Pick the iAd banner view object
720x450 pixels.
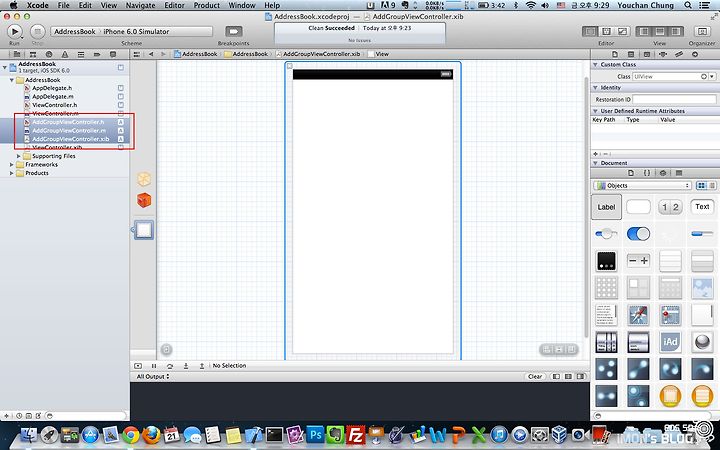tap(670, 342)
